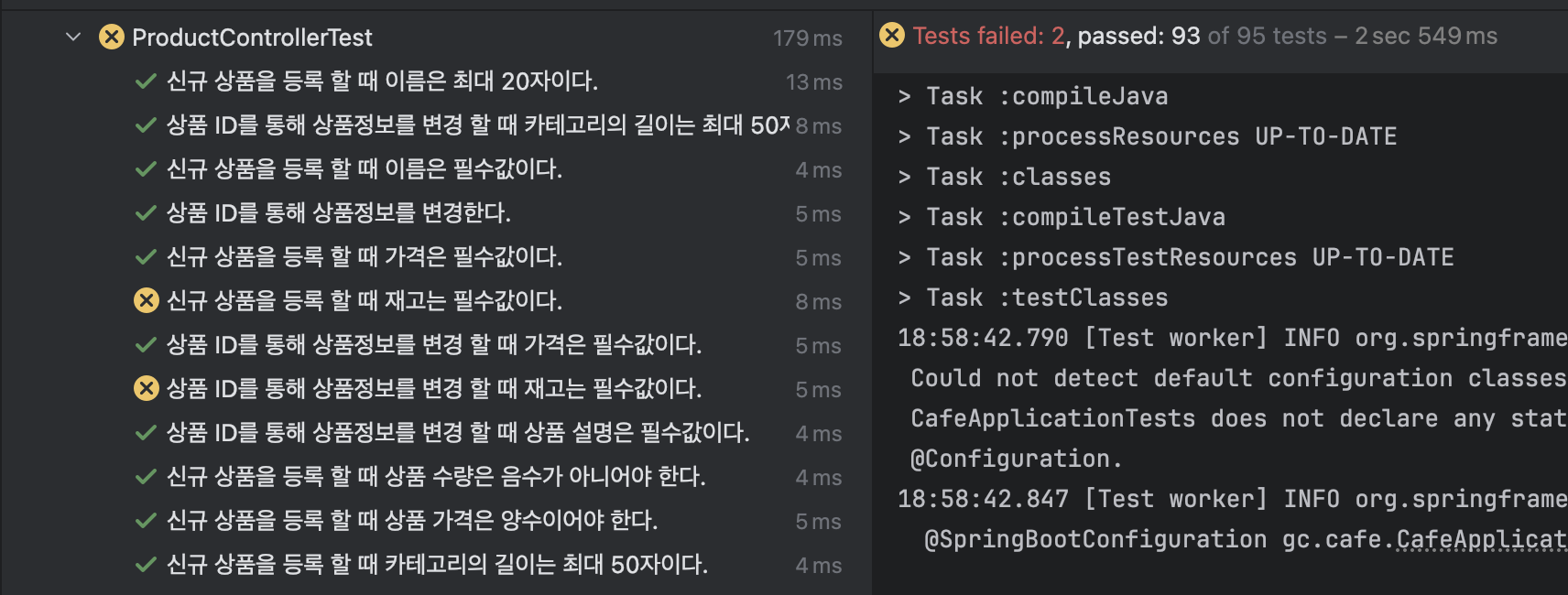The image size is (1568, 595).
Task: Select last test 카테고리의 길이는 최대 50자이다
Action: point(437,565)
